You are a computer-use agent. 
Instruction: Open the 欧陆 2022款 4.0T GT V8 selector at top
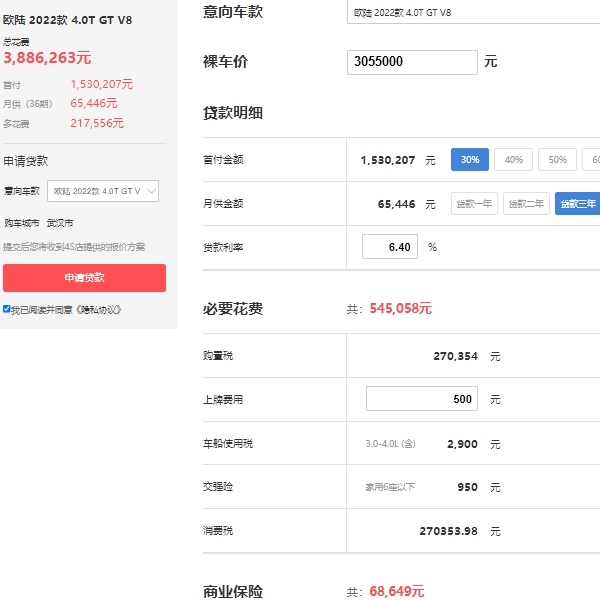pos(474,13)
